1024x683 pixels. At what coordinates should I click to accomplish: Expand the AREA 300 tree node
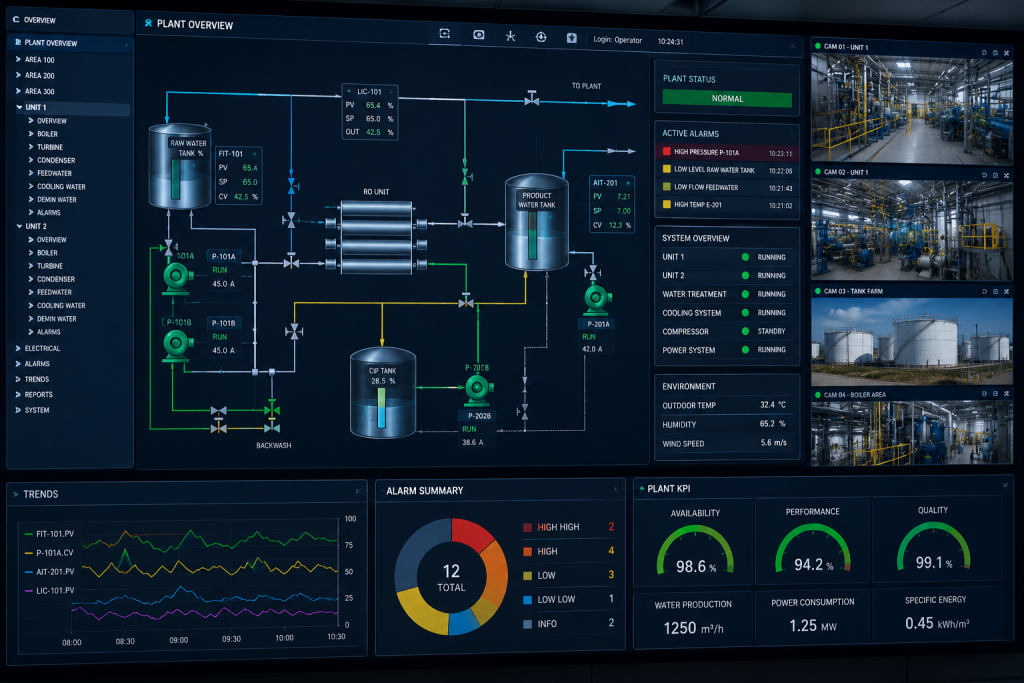coord(18,91)
